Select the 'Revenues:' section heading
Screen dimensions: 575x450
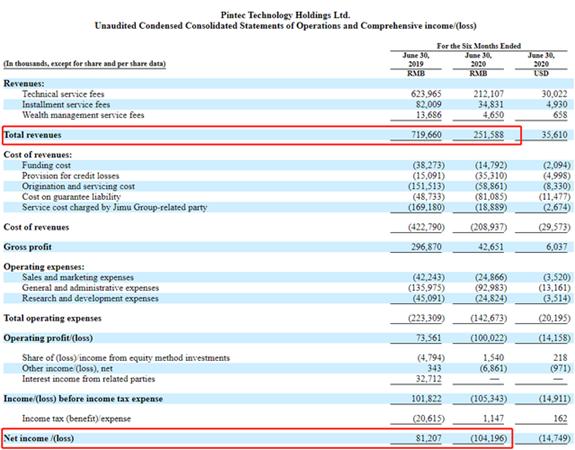point(24,83)
